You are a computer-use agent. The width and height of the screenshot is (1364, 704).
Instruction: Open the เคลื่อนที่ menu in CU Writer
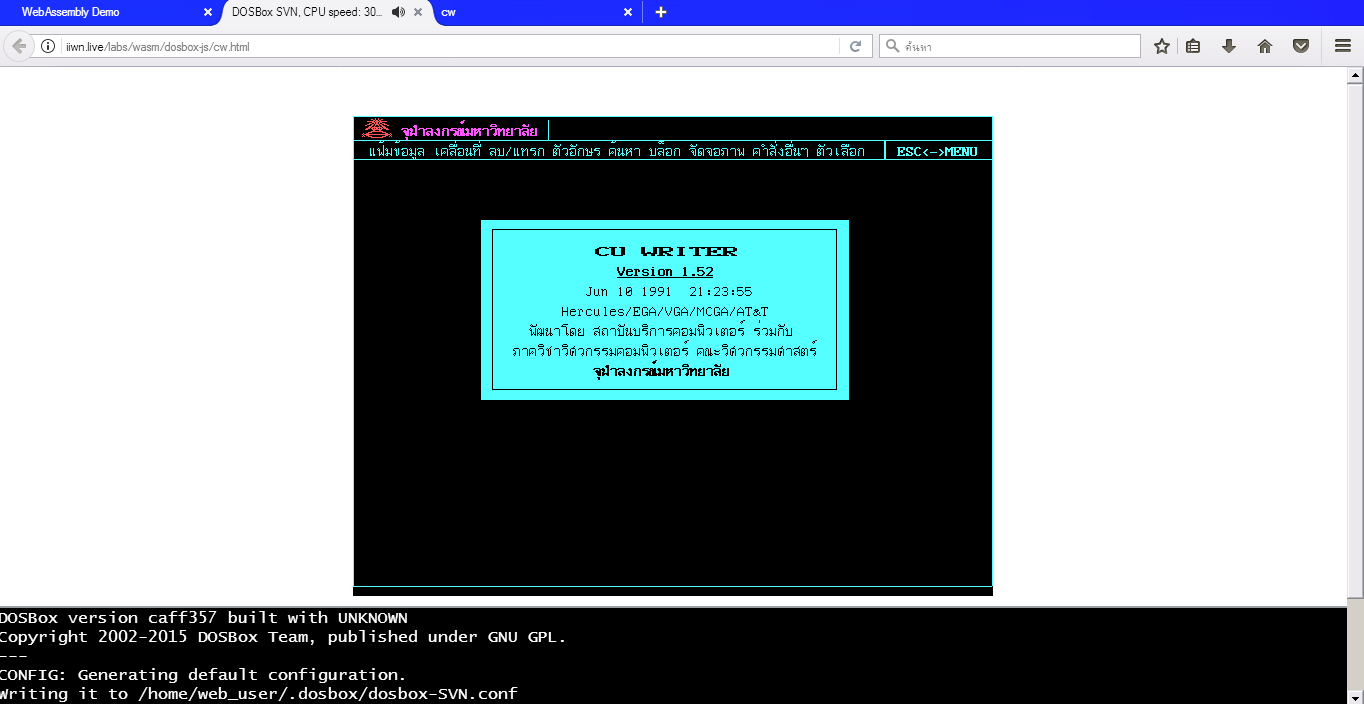click(459, 151)
